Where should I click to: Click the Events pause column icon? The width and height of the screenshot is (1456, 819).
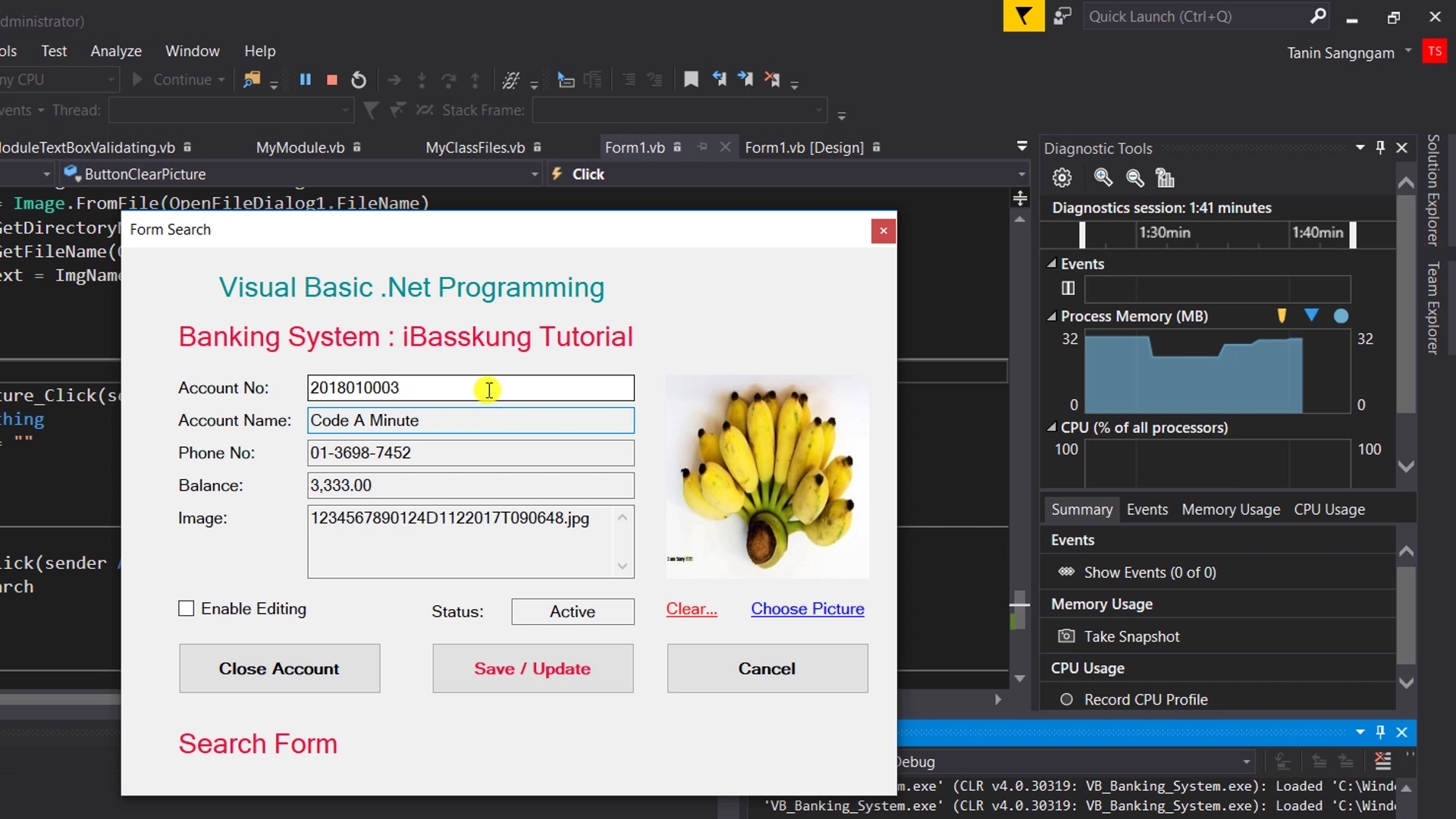coord(1068,288)
